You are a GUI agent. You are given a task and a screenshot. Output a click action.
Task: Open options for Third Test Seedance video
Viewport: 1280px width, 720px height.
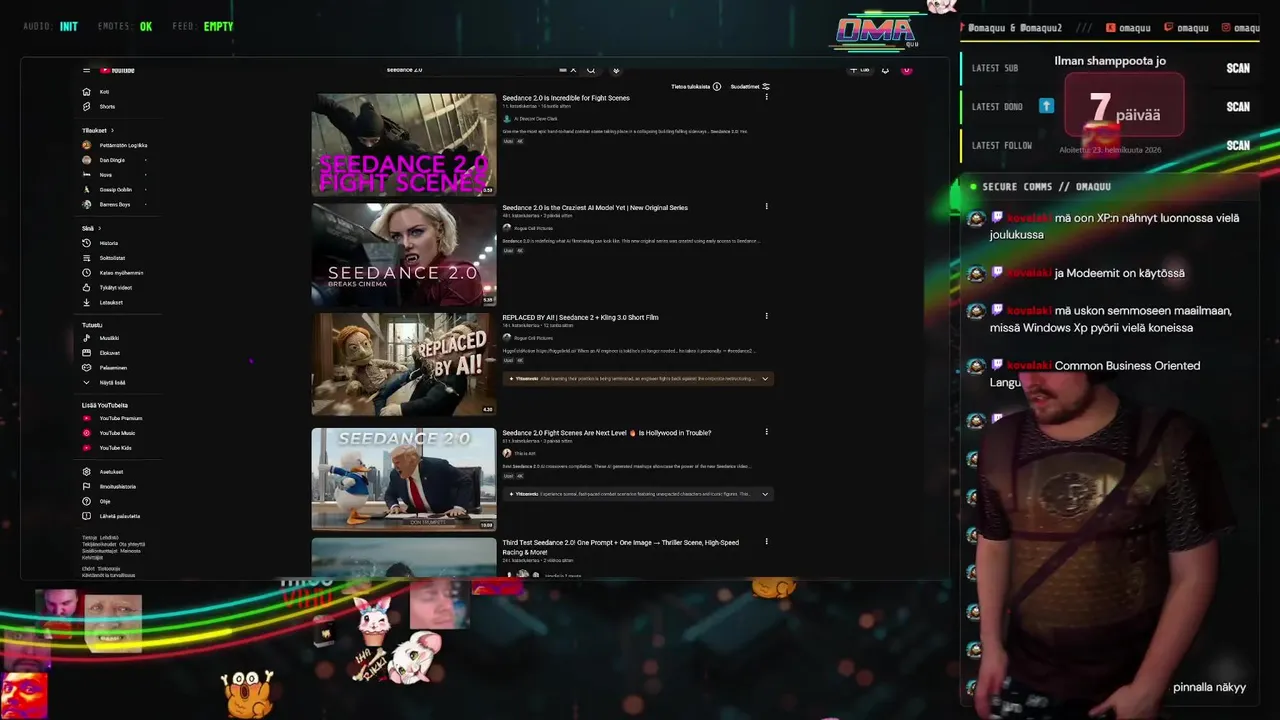767,542
